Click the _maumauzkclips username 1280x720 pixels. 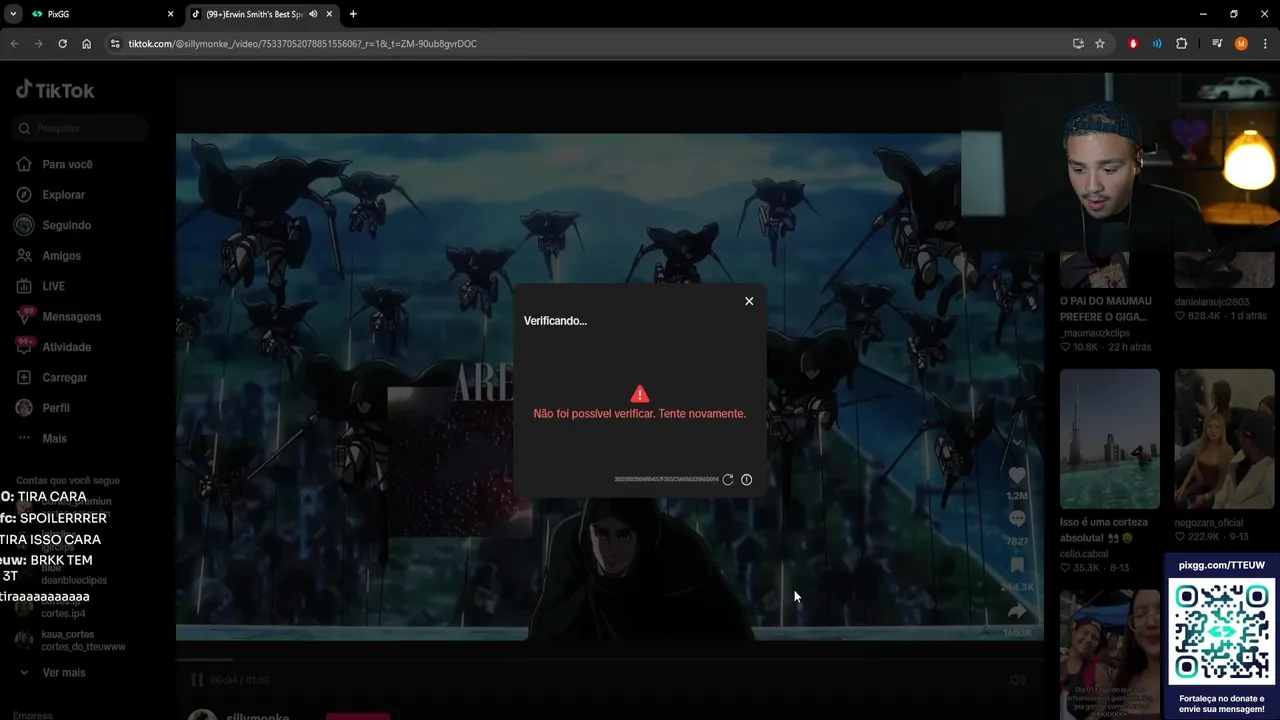(x=1095, y=333)
